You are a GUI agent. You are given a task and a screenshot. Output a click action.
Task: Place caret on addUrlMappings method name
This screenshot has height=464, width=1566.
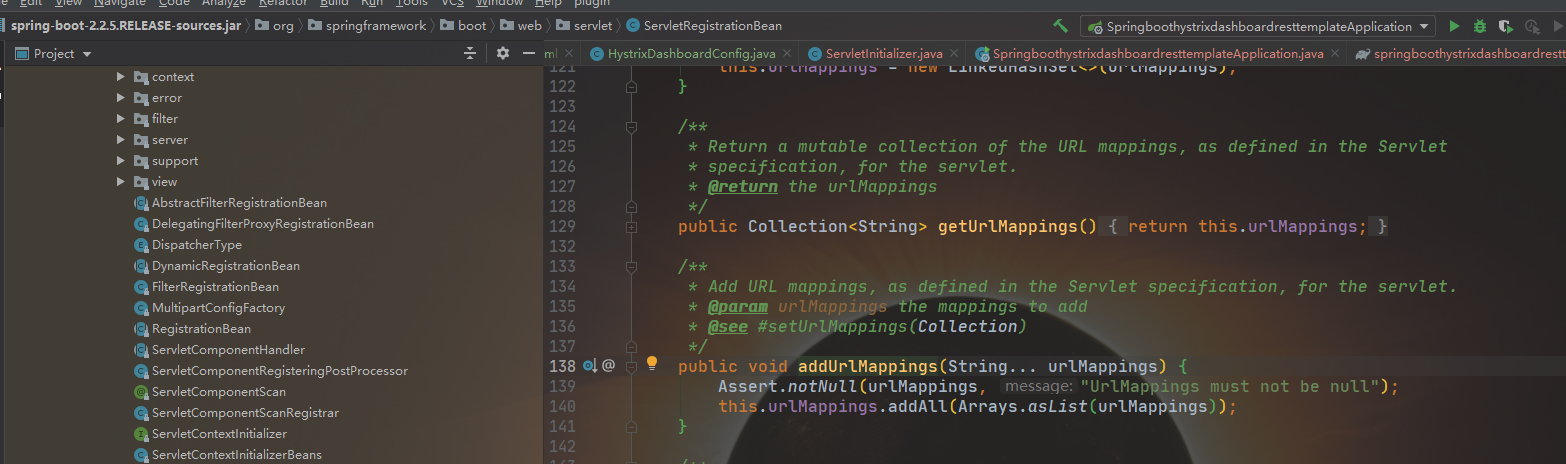coord(867,366)
